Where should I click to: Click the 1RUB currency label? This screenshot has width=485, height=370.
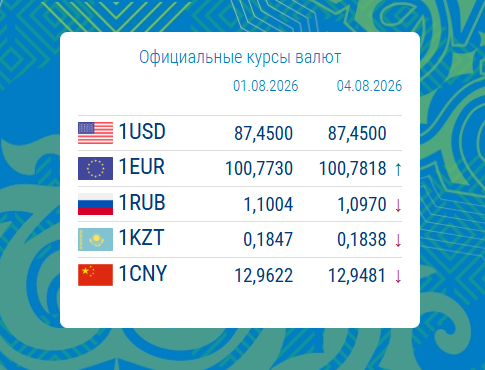click(142, 202)
